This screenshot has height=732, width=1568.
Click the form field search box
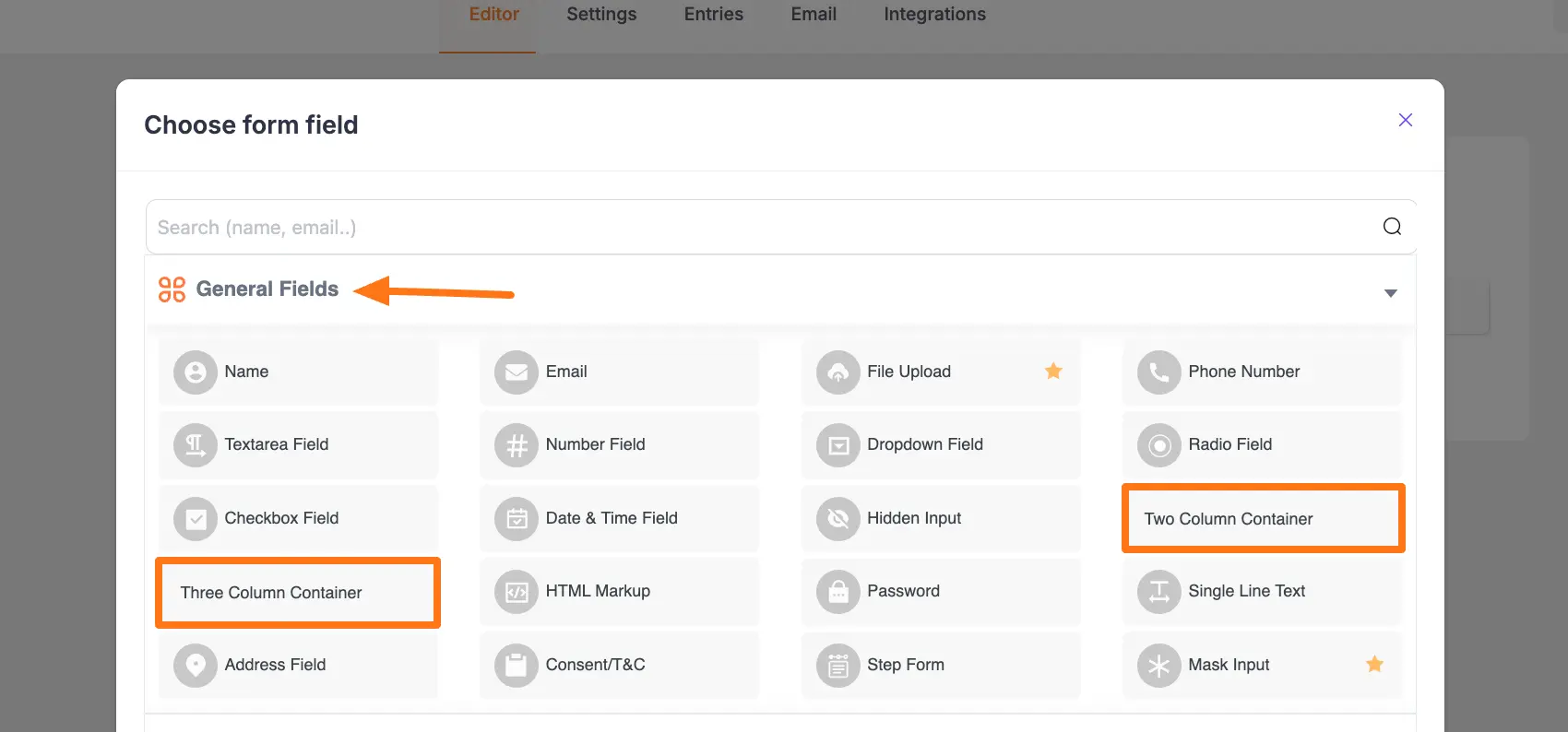[756, 228]
